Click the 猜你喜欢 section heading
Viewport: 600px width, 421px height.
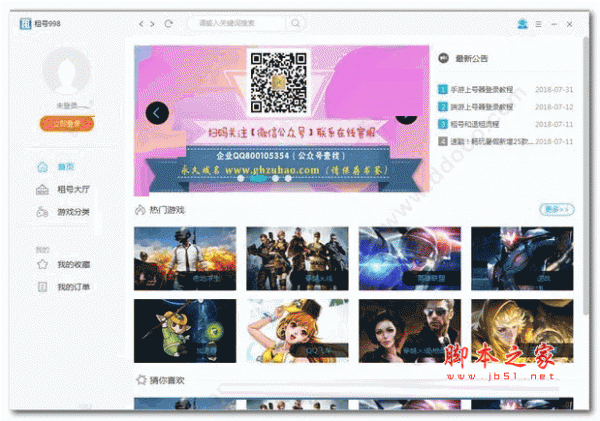tap(167, 380)
